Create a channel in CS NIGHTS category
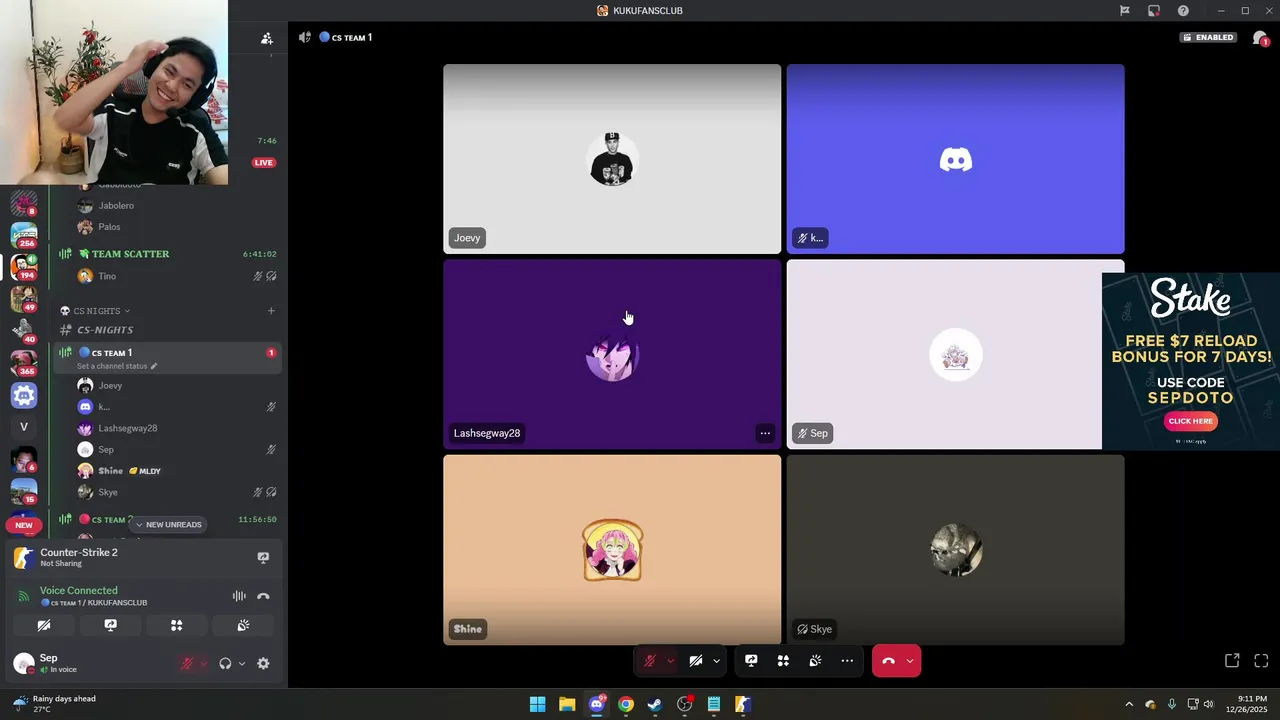The width and height of the screenshot is (1280, 720). (x=271, y=311)
